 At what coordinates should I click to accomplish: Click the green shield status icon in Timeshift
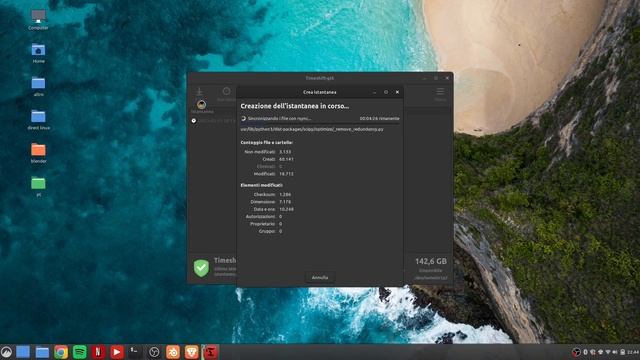[x=201, y=268]
